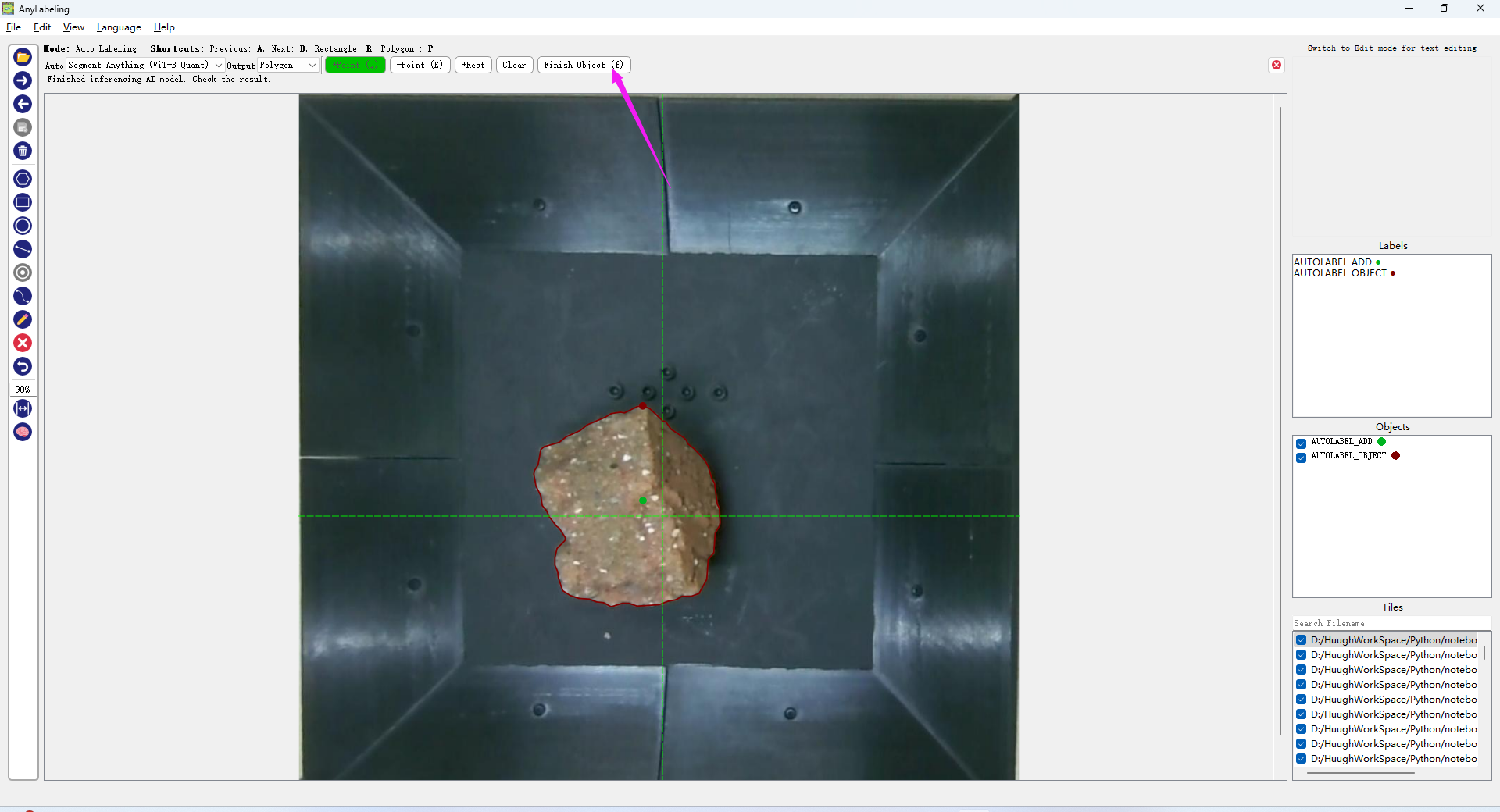Select the Create Line tool
1500x812 pixels.
[23, 249]
